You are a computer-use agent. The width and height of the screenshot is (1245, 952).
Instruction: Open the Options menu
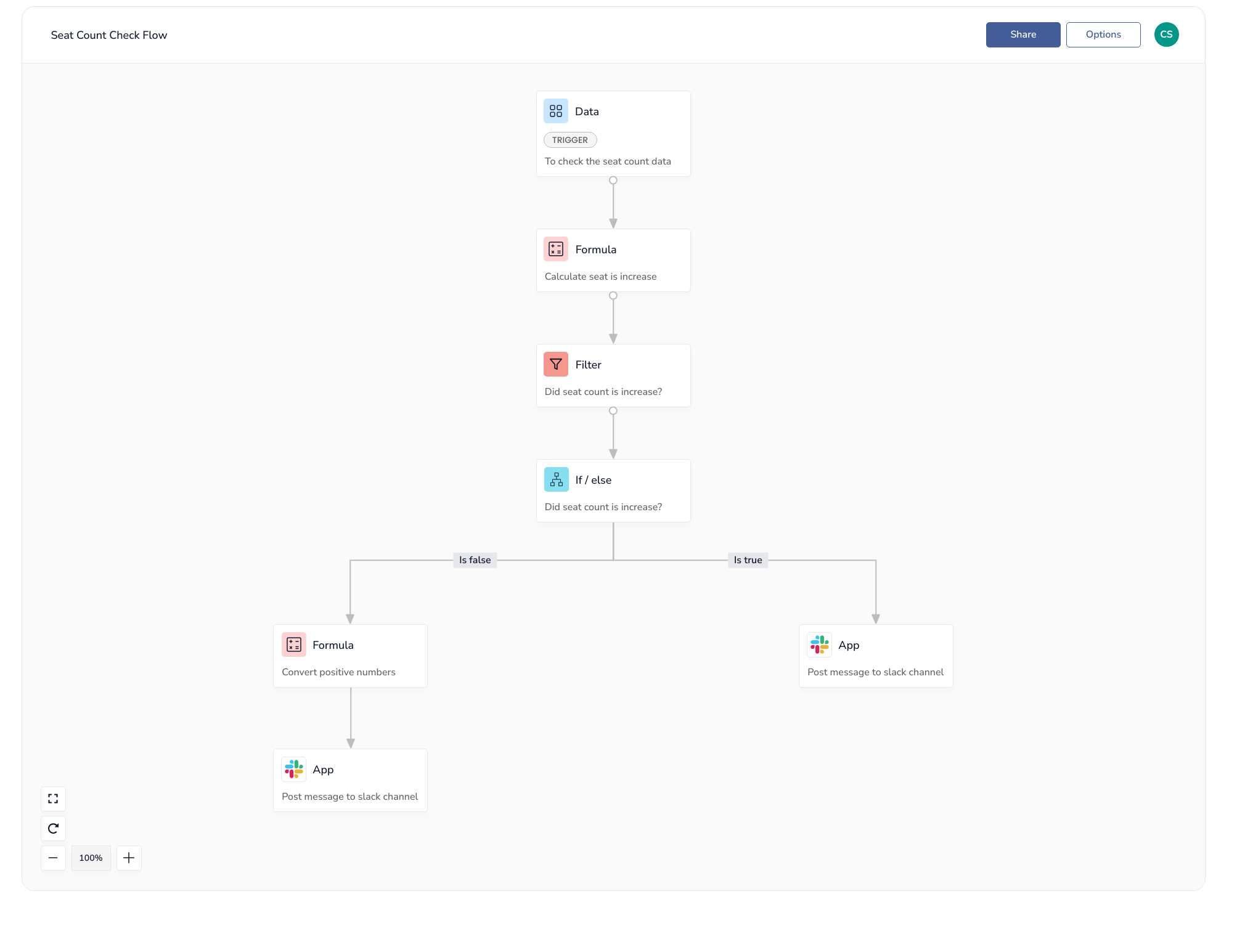1103,35
